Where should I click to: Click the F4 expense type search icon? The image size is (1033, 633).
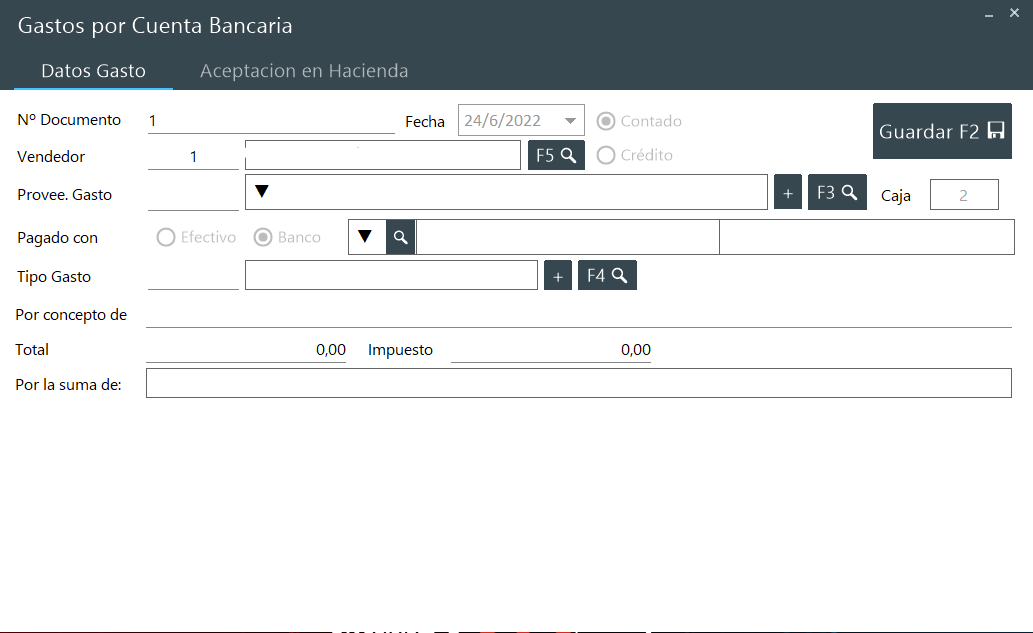[x=607, y=275]
